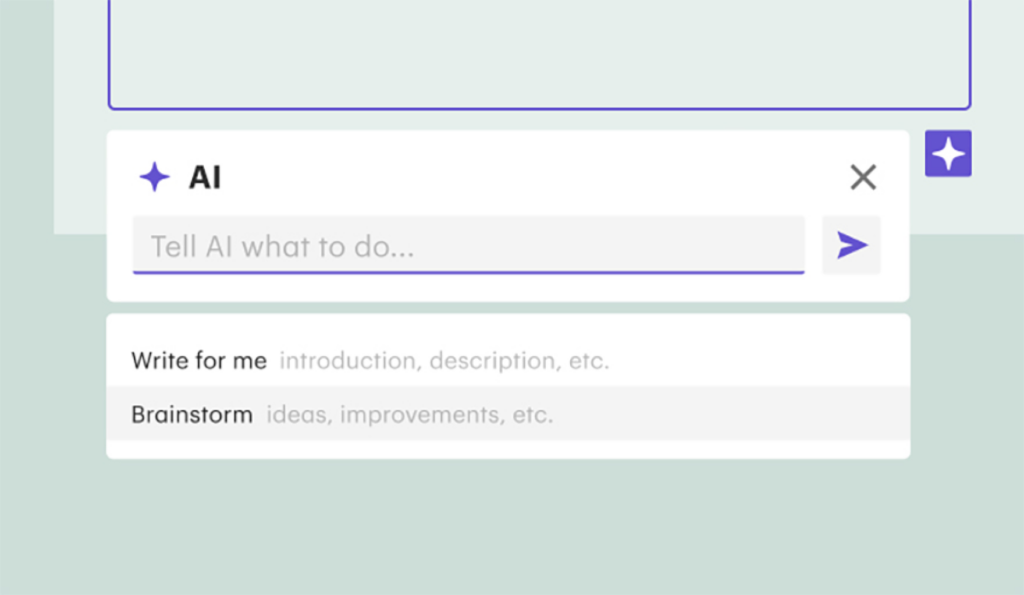Click the "introduction, description, etc." hint text
The image size is (1024, 595).
(444, 360)
